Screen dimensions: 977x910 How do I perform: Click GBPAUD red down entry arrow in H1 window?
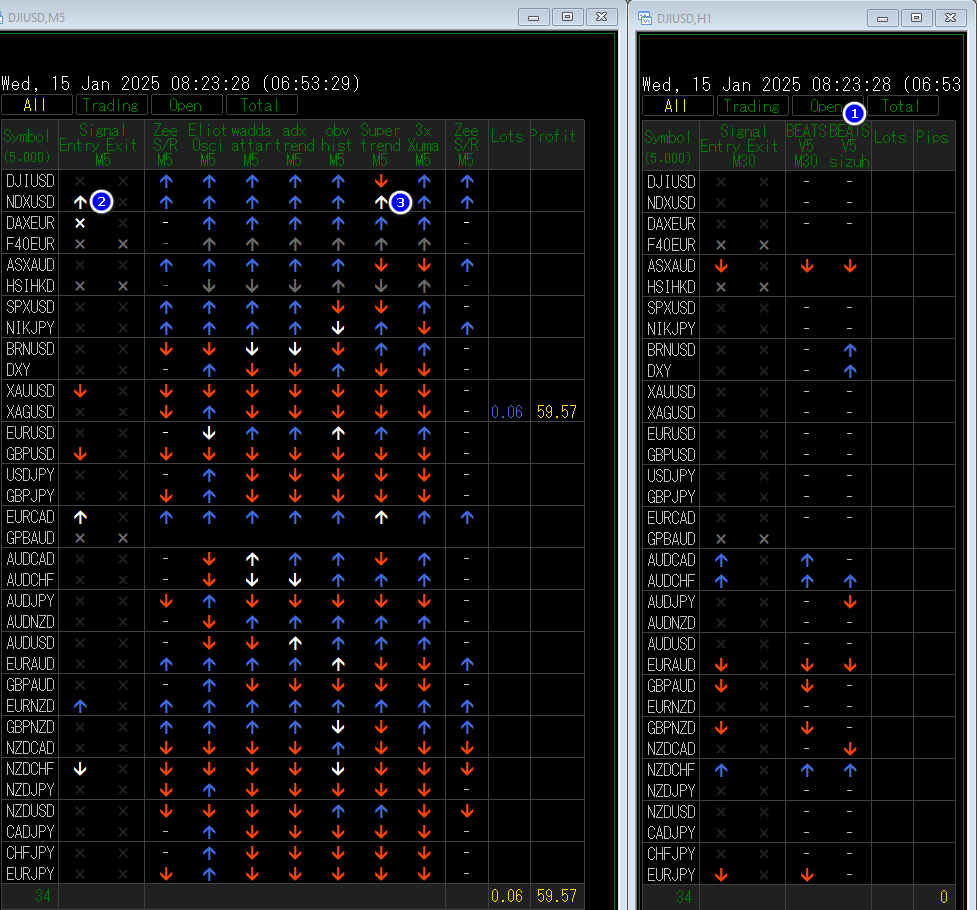(721, 686)
